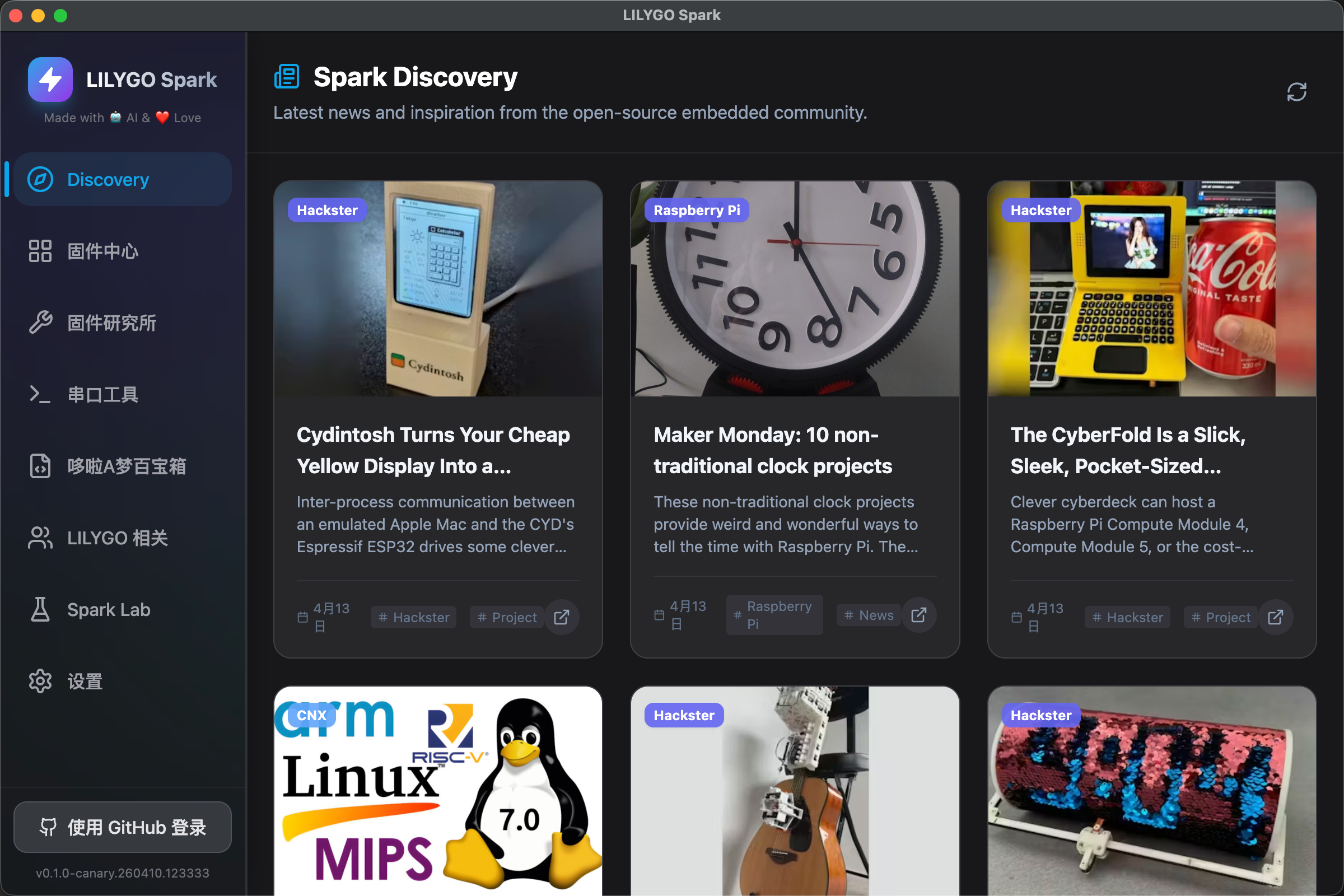Click the 串口工具 terminal prompt icon

40,394
